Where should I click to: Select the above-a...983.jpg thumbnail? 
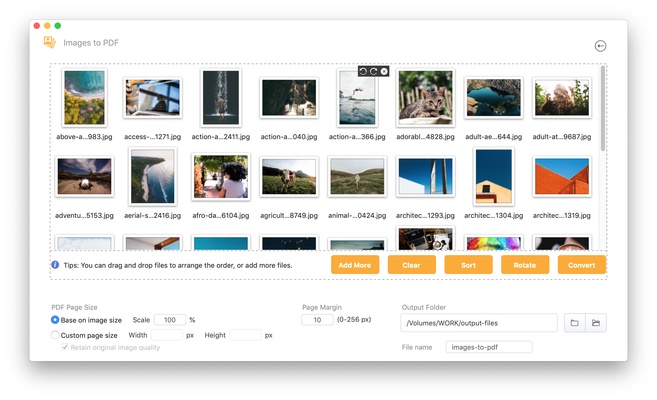[x=84, y=98]
